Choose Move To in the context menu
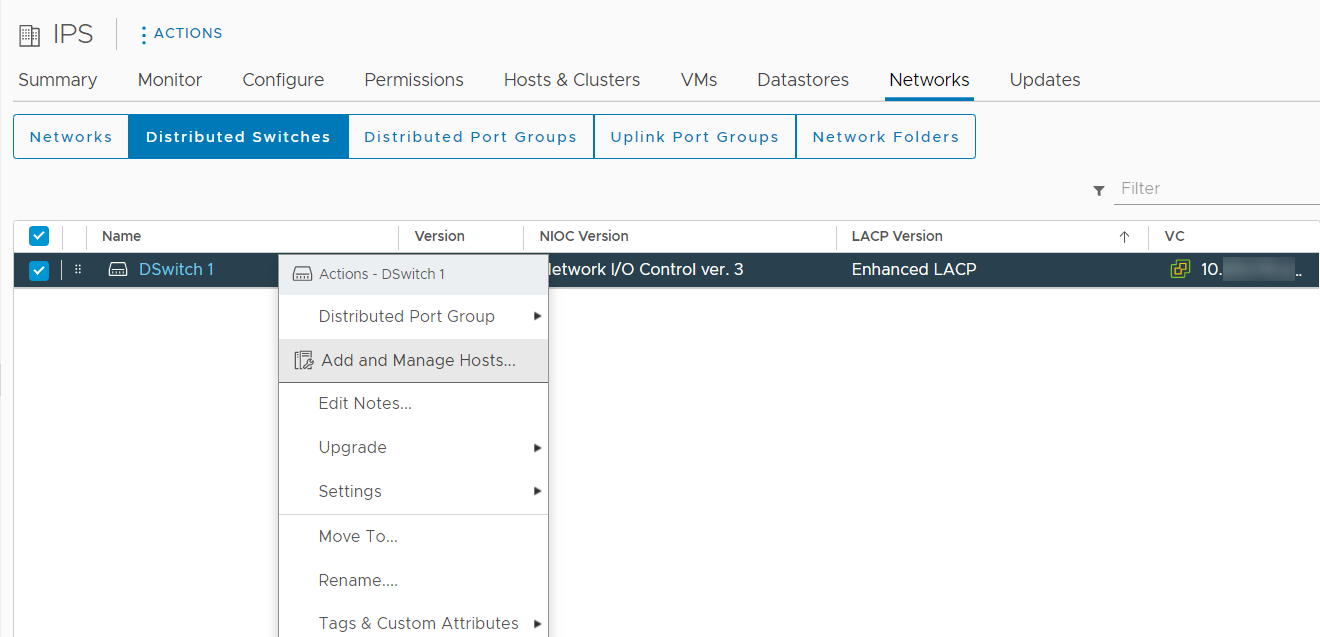Screen dimensions: 1320x637 414,537
